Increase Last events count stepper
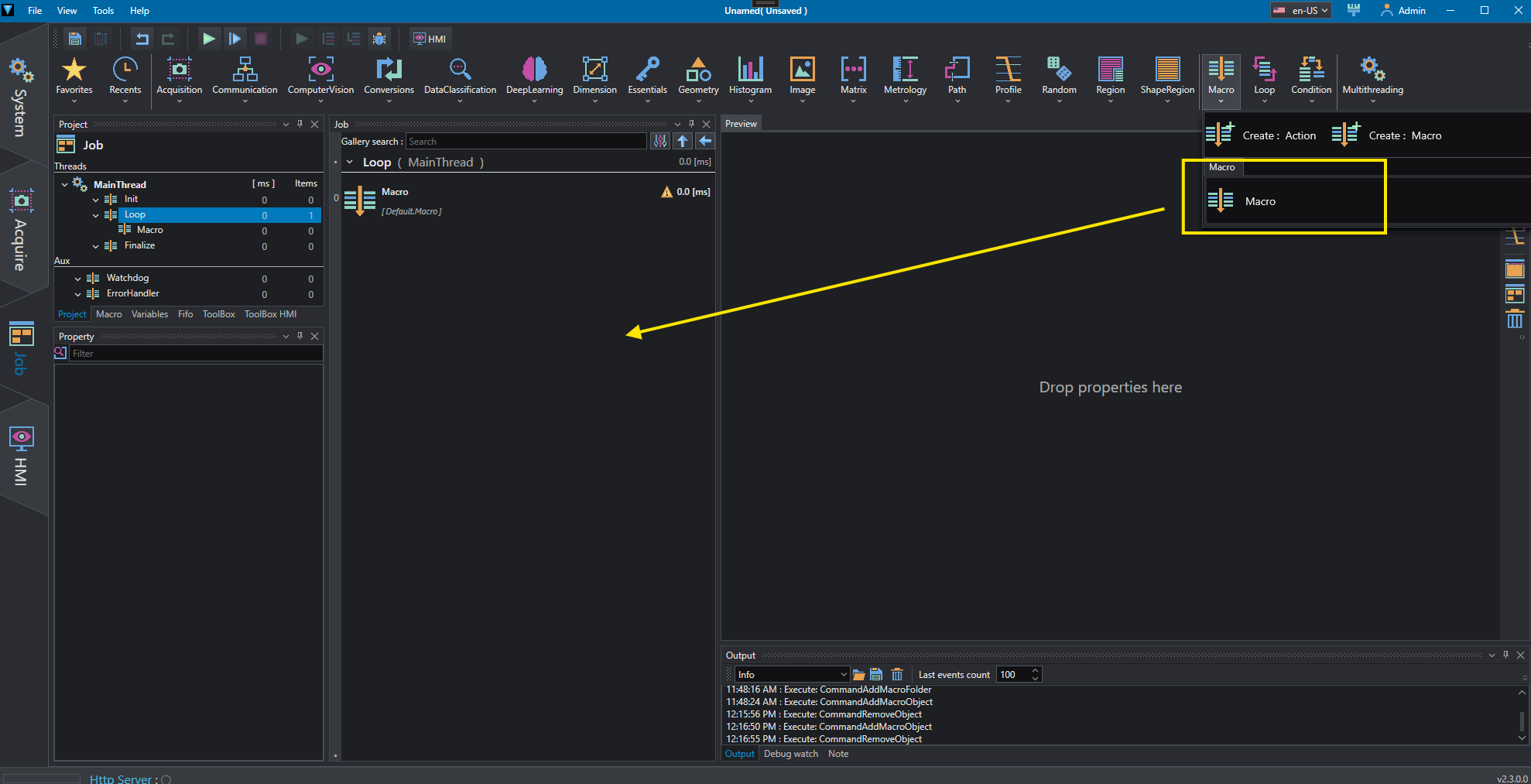 [1035, 670]
